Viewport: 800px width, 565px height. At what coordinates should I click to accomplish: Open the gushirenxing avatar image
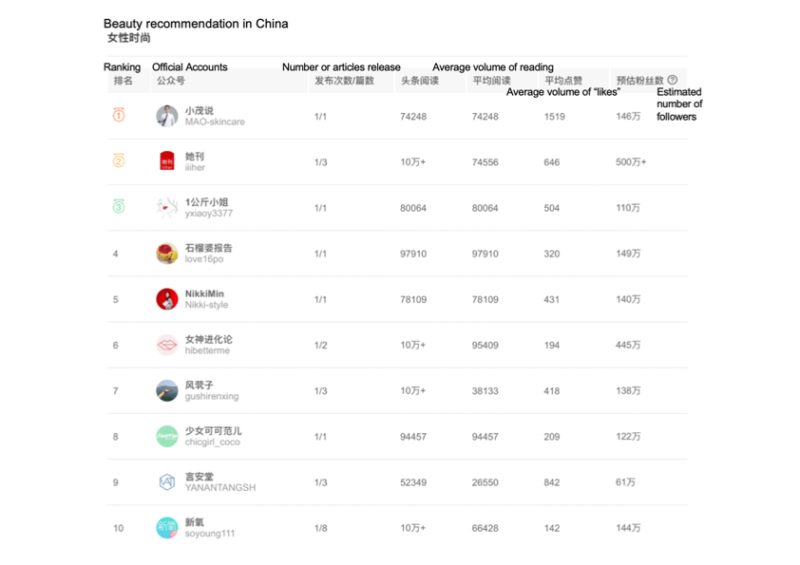click(x=167, y=390)
